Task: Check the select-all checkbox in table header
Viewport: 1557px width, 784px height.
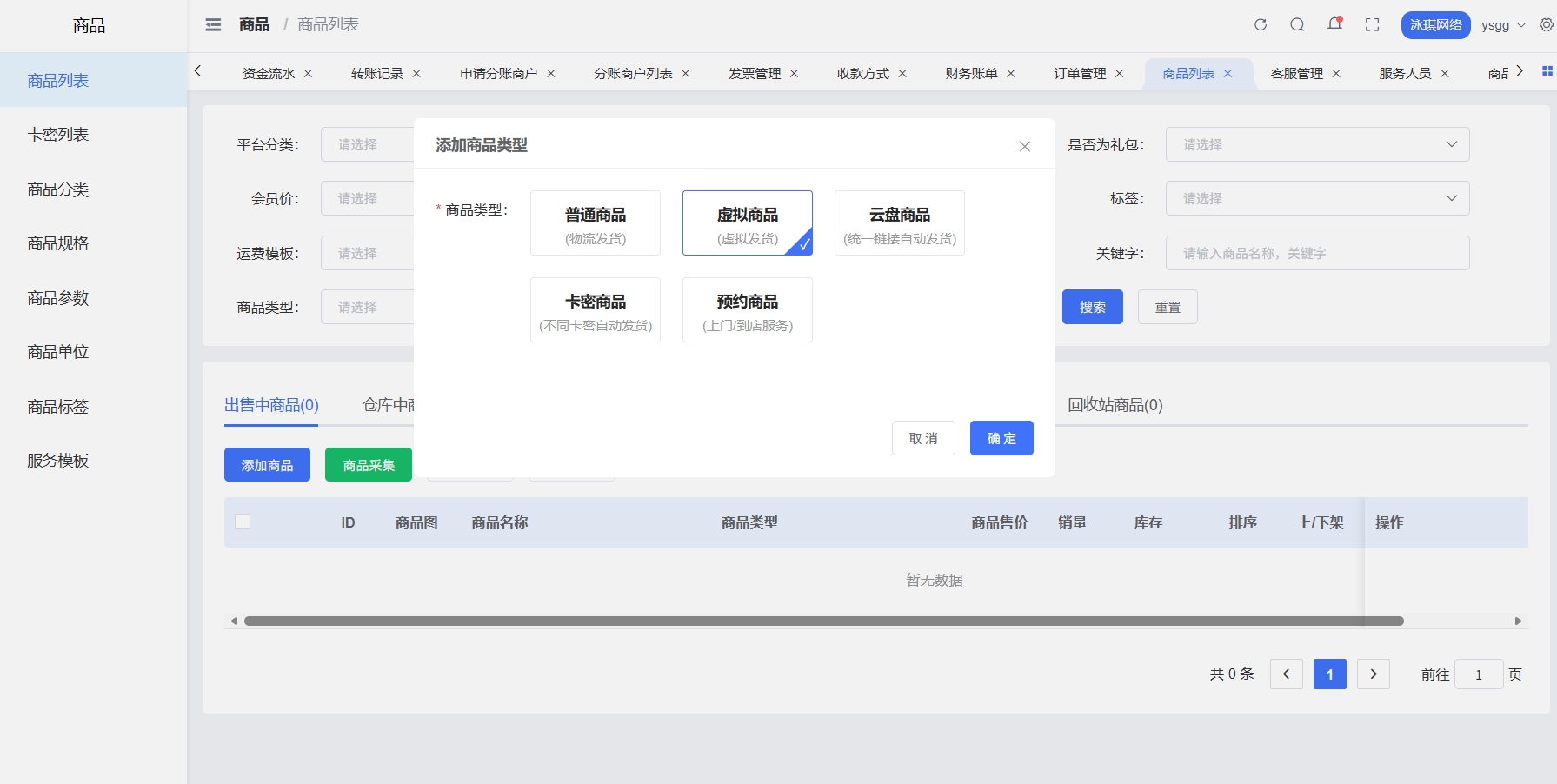Action: coord(243,522)
